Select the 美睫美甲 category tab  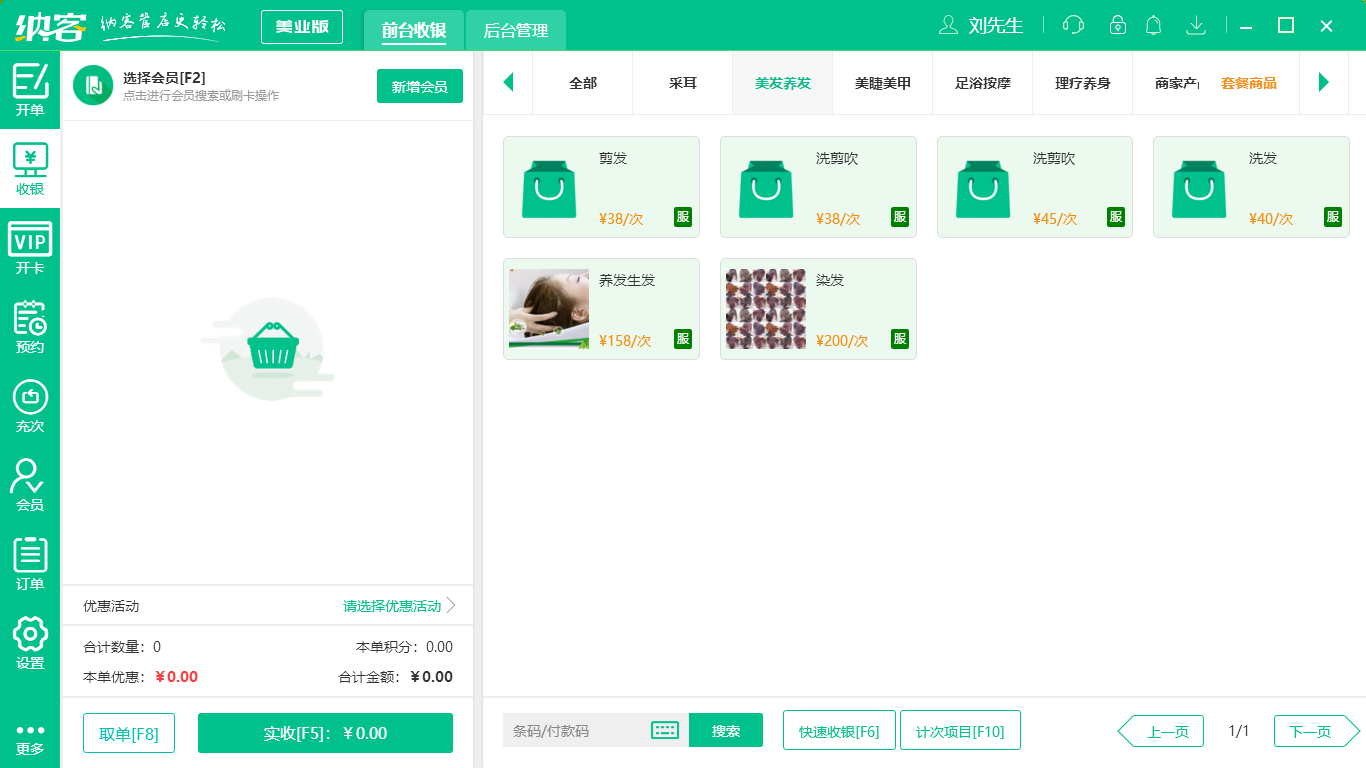pos(883,83)
